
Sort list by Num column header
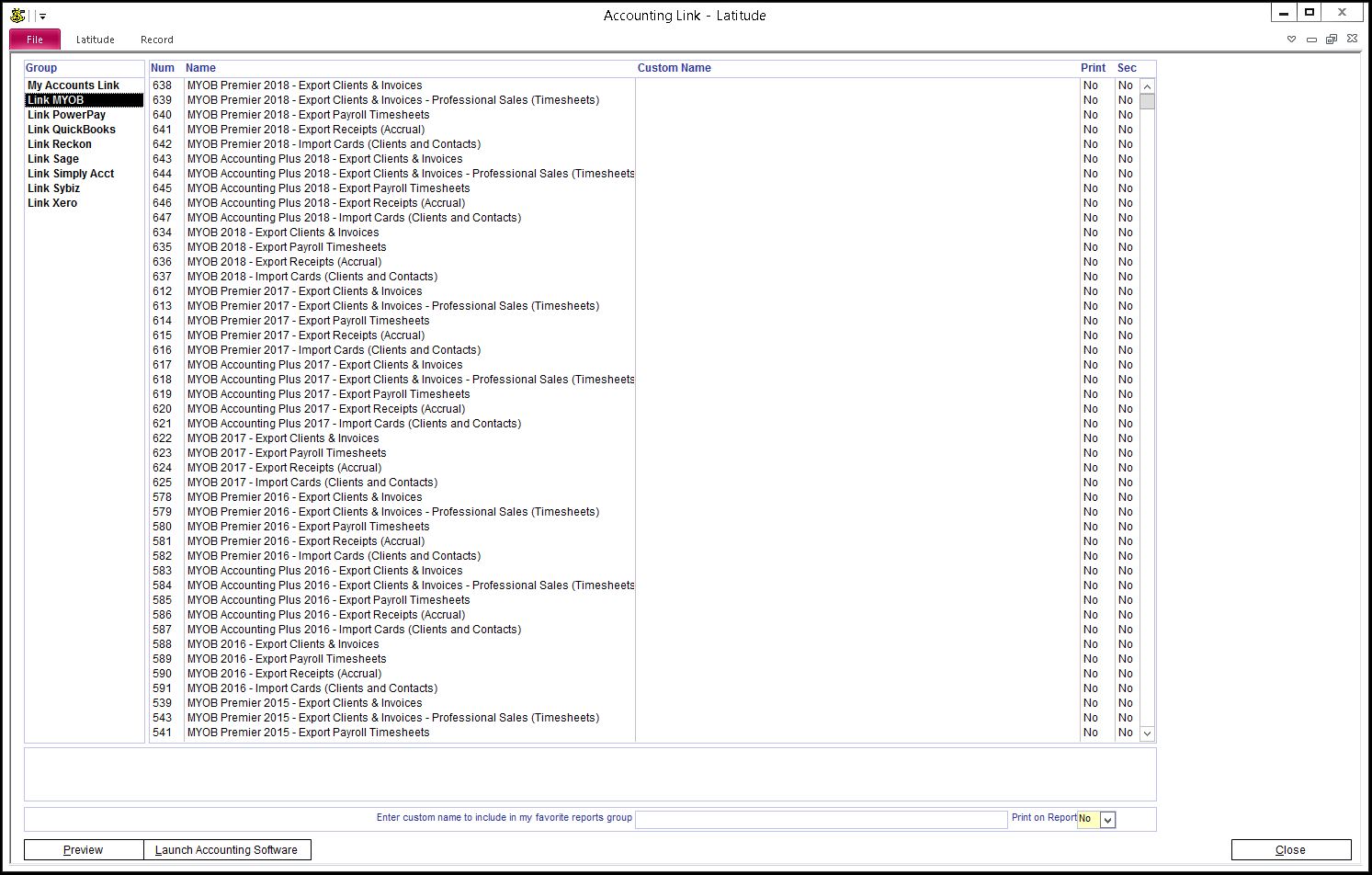[163, 68]
